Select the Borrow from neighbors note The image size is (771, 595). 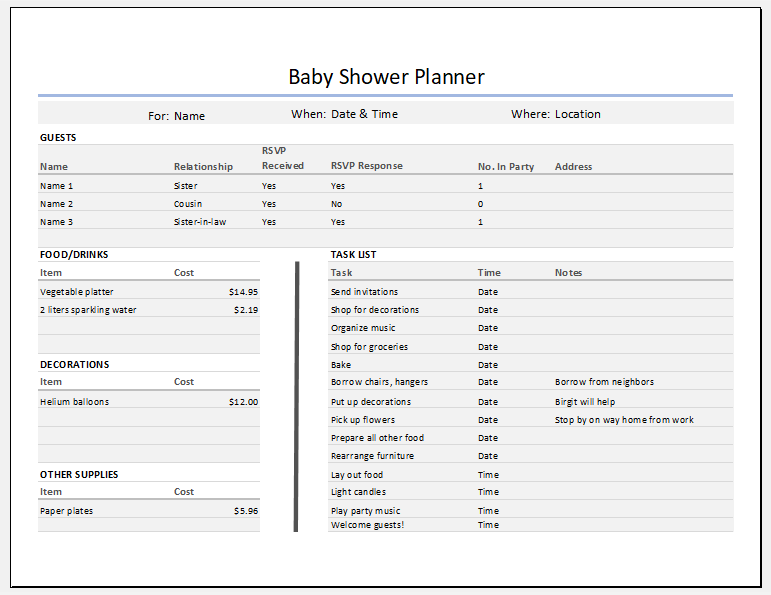coord(604,382)
